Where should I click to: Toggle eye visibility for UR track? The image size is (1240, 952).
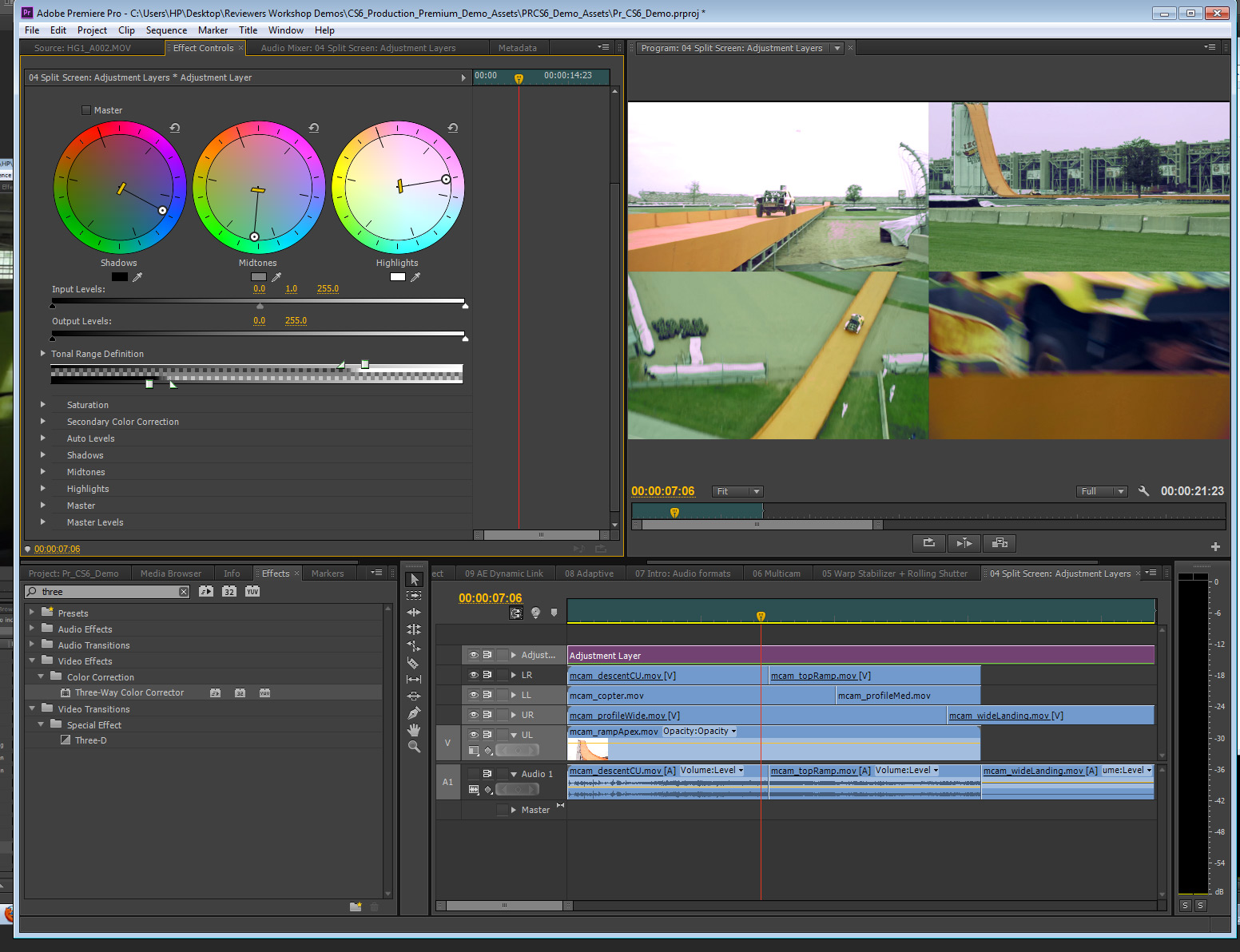474,715
